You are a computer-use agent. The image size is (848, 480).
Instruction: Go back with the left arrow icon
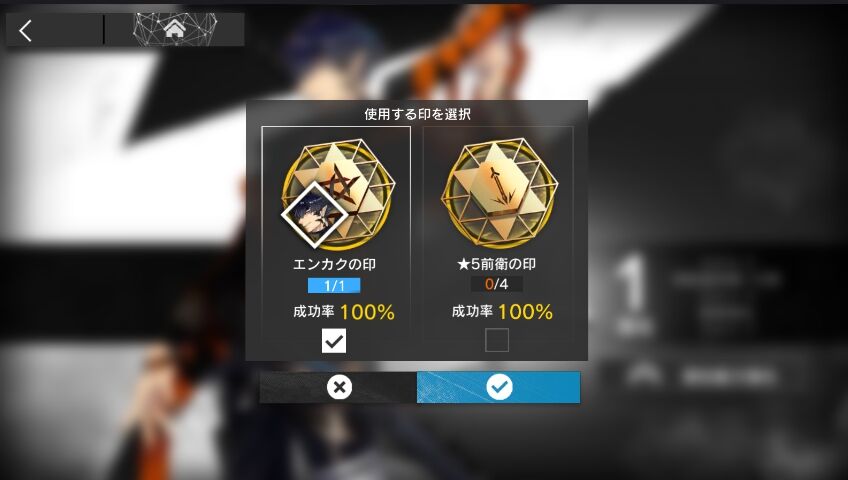click(x=25, y=30)
